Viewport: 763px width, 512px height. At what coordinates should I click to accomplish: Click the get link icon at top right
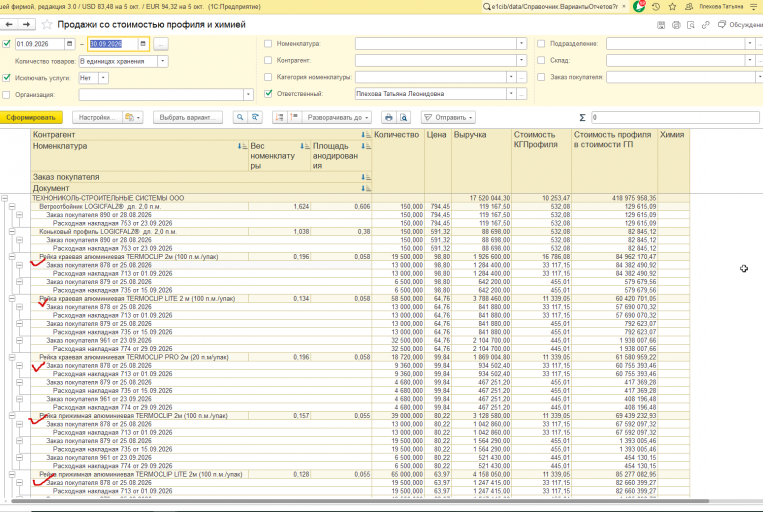(706, 25)
